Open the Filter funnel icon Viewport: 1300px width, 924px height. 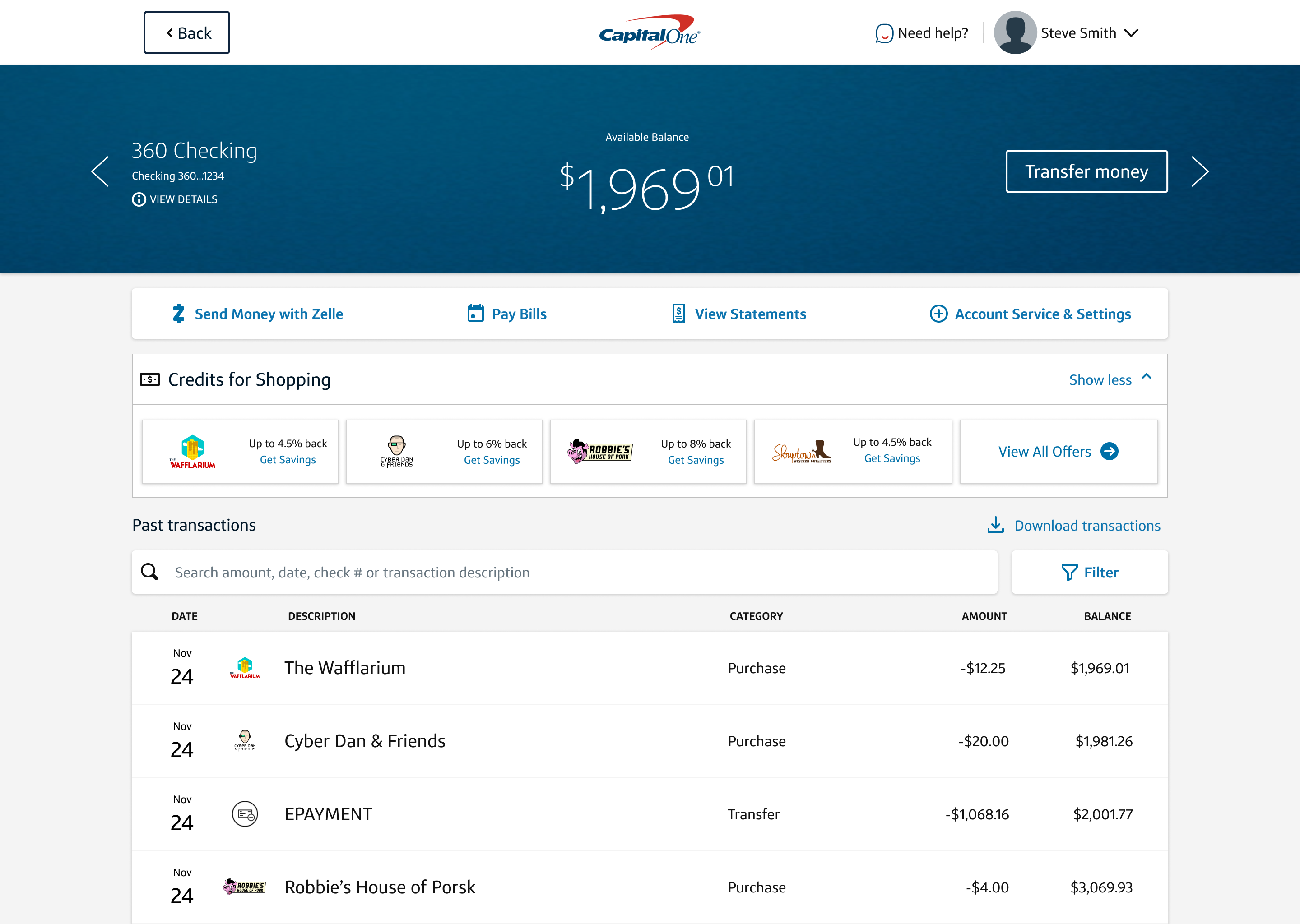1070,572
